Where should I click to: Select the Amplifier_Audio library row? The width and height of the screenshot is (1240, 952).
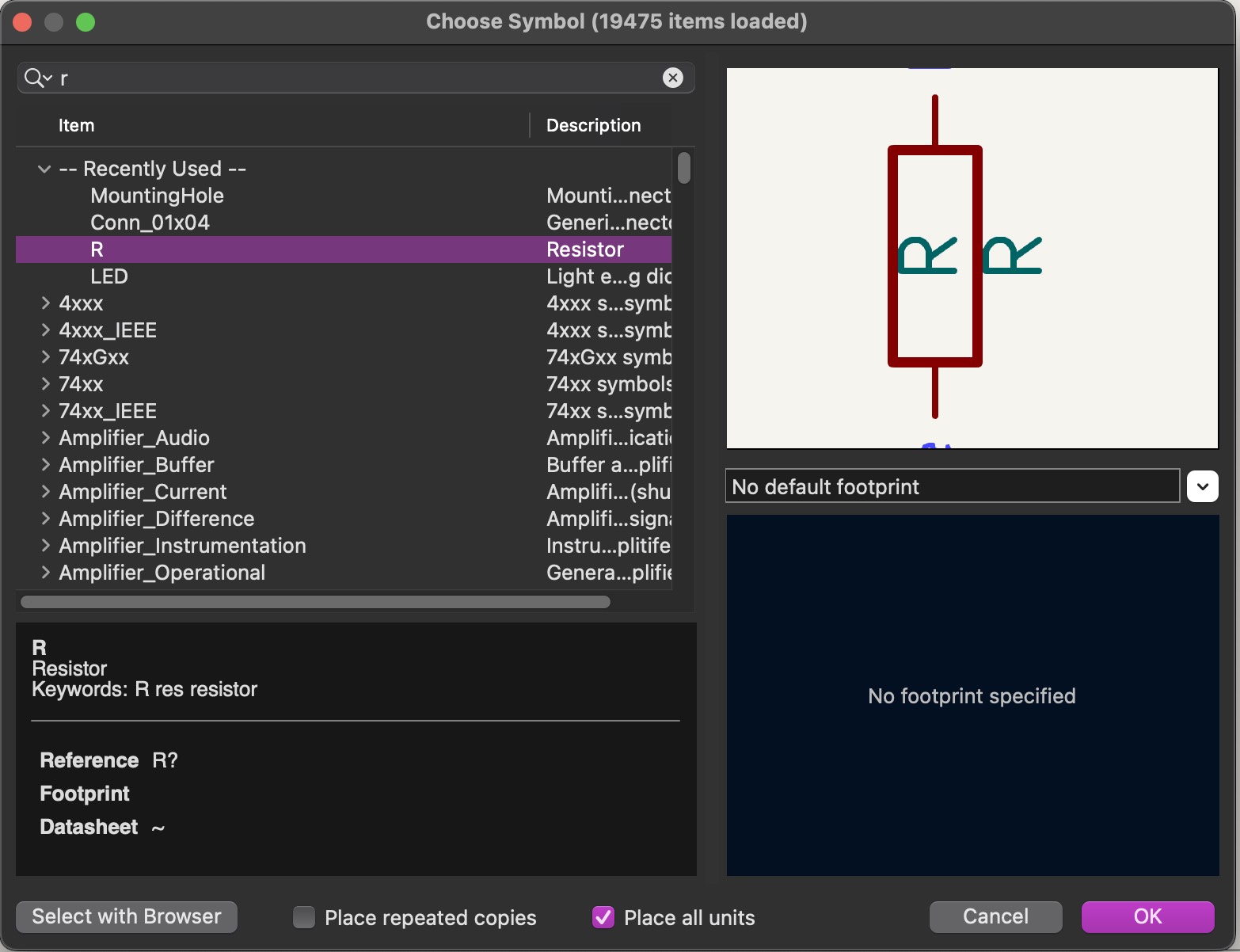tap(344, 438)
